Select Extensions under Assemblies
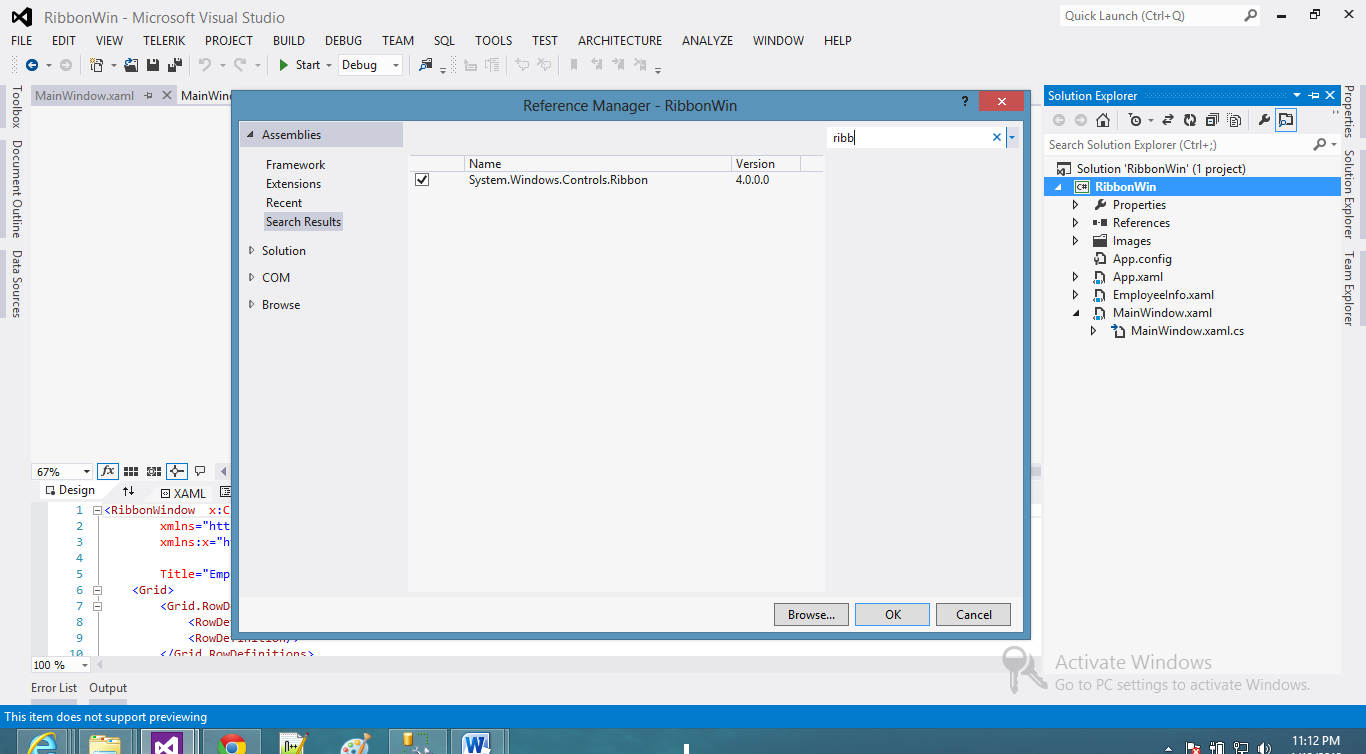 (294, 184)
